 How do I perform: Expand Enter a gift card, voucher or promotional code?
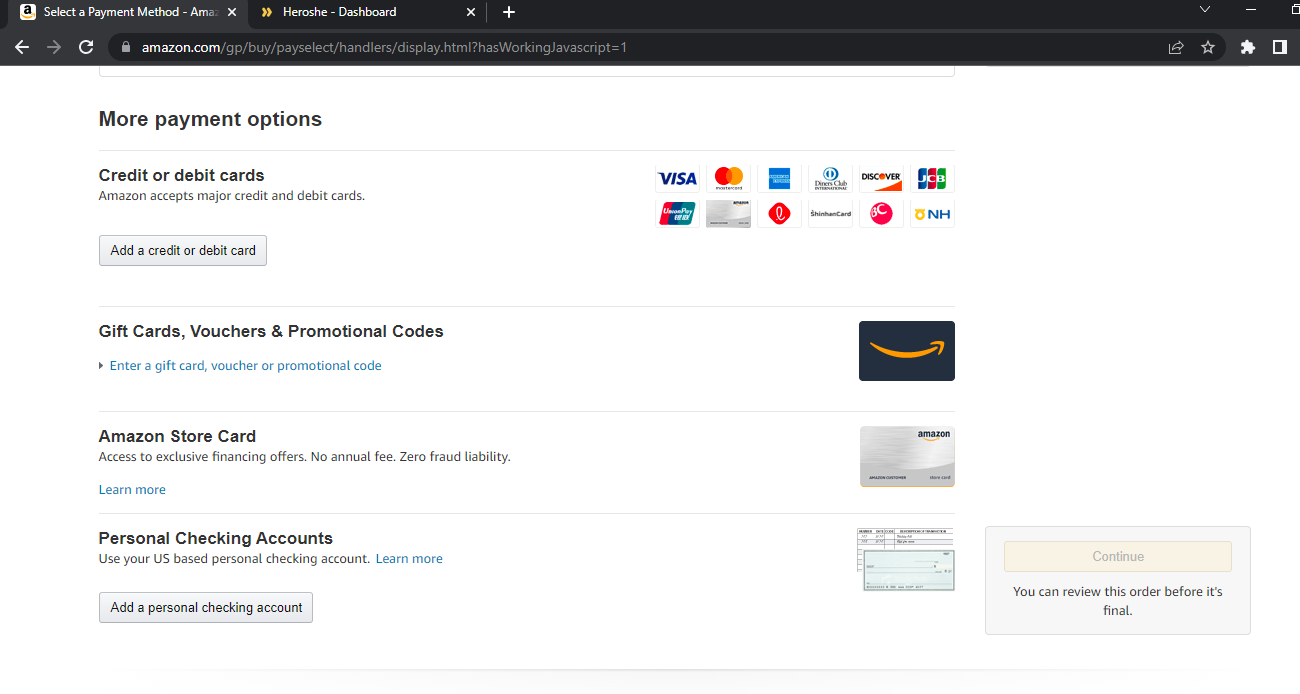[x=245, y=366]
